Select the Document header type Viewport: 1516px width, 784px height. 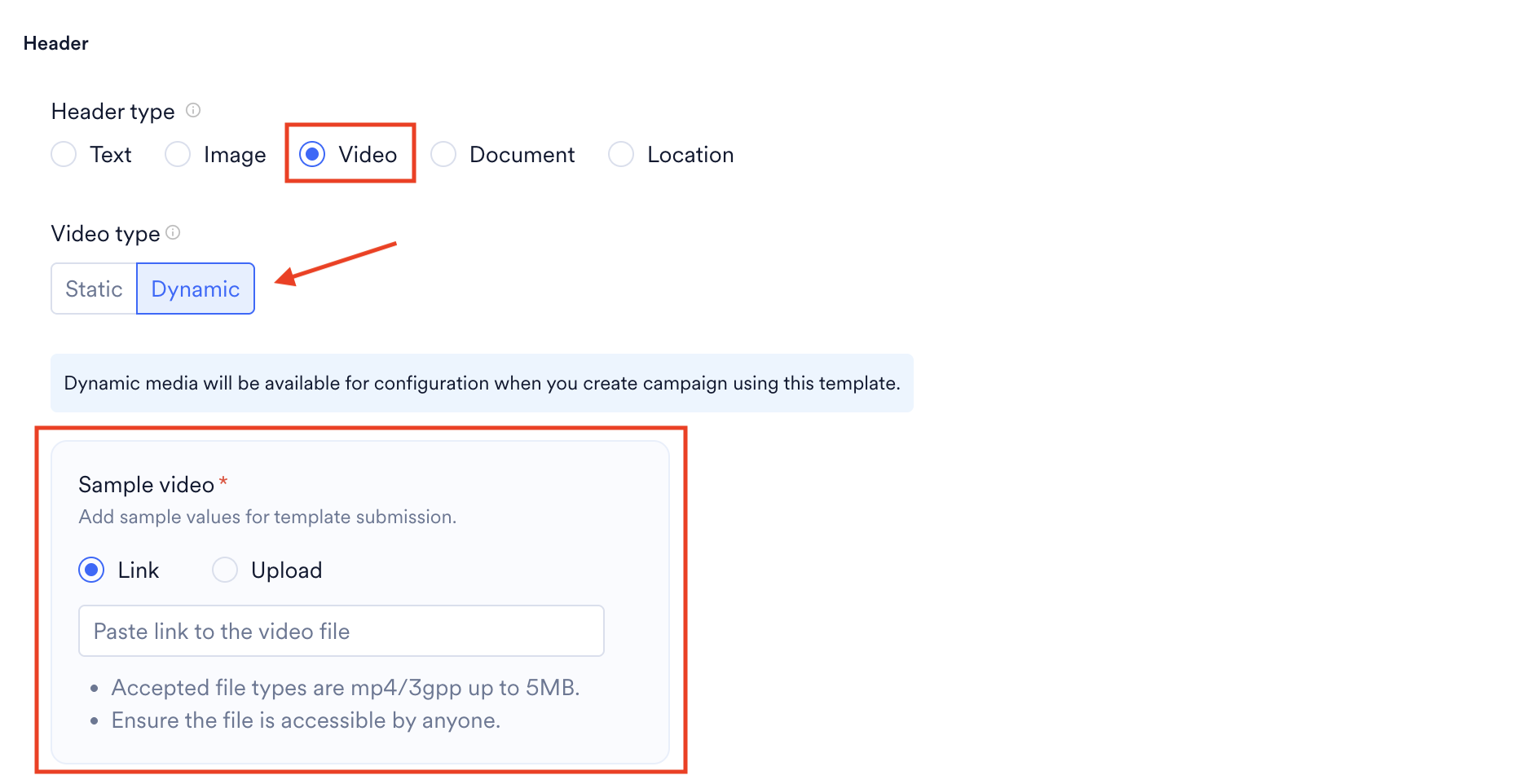[443, 154]
